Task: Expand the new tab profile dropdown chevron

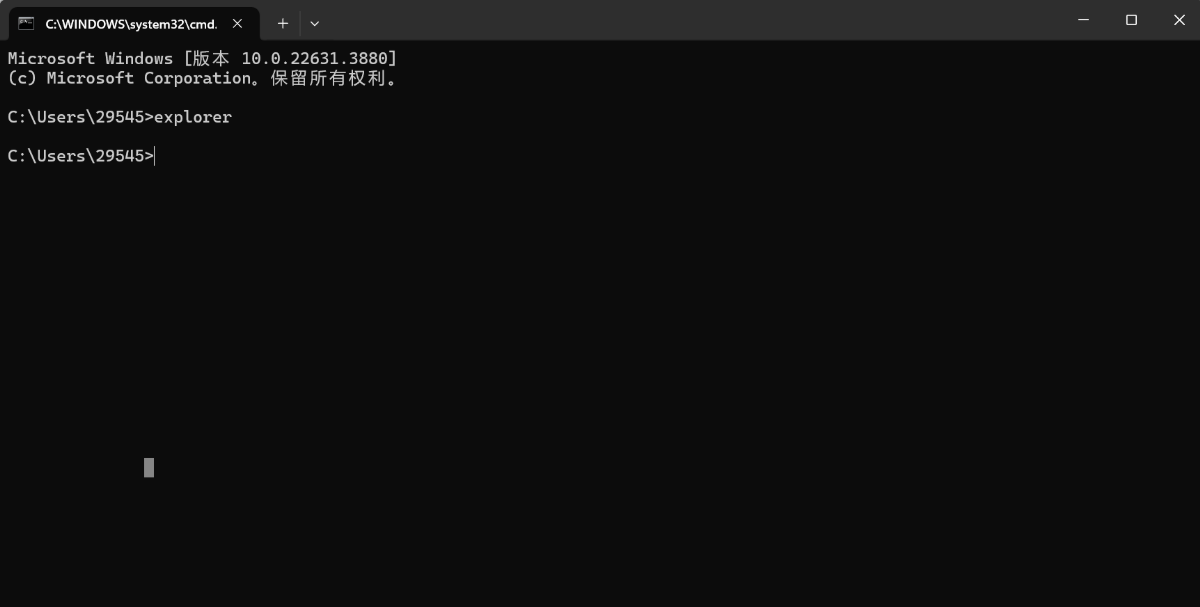Action: tap(315, 23)
